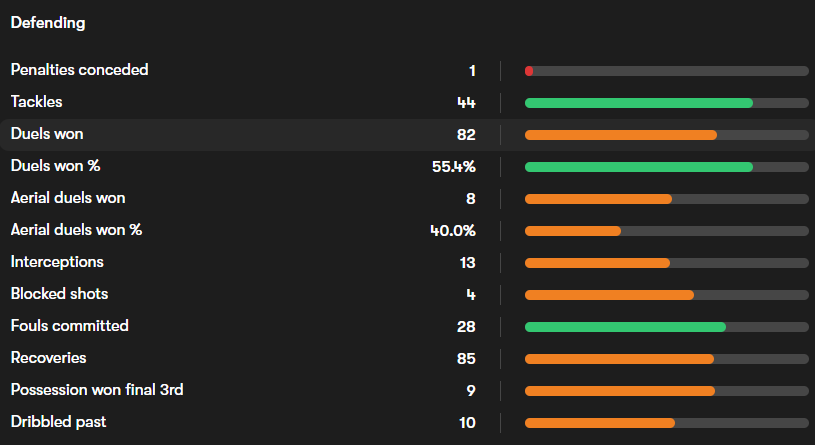Select the Blocked shots label
This screenshot has width=815, height=445.
59,294
